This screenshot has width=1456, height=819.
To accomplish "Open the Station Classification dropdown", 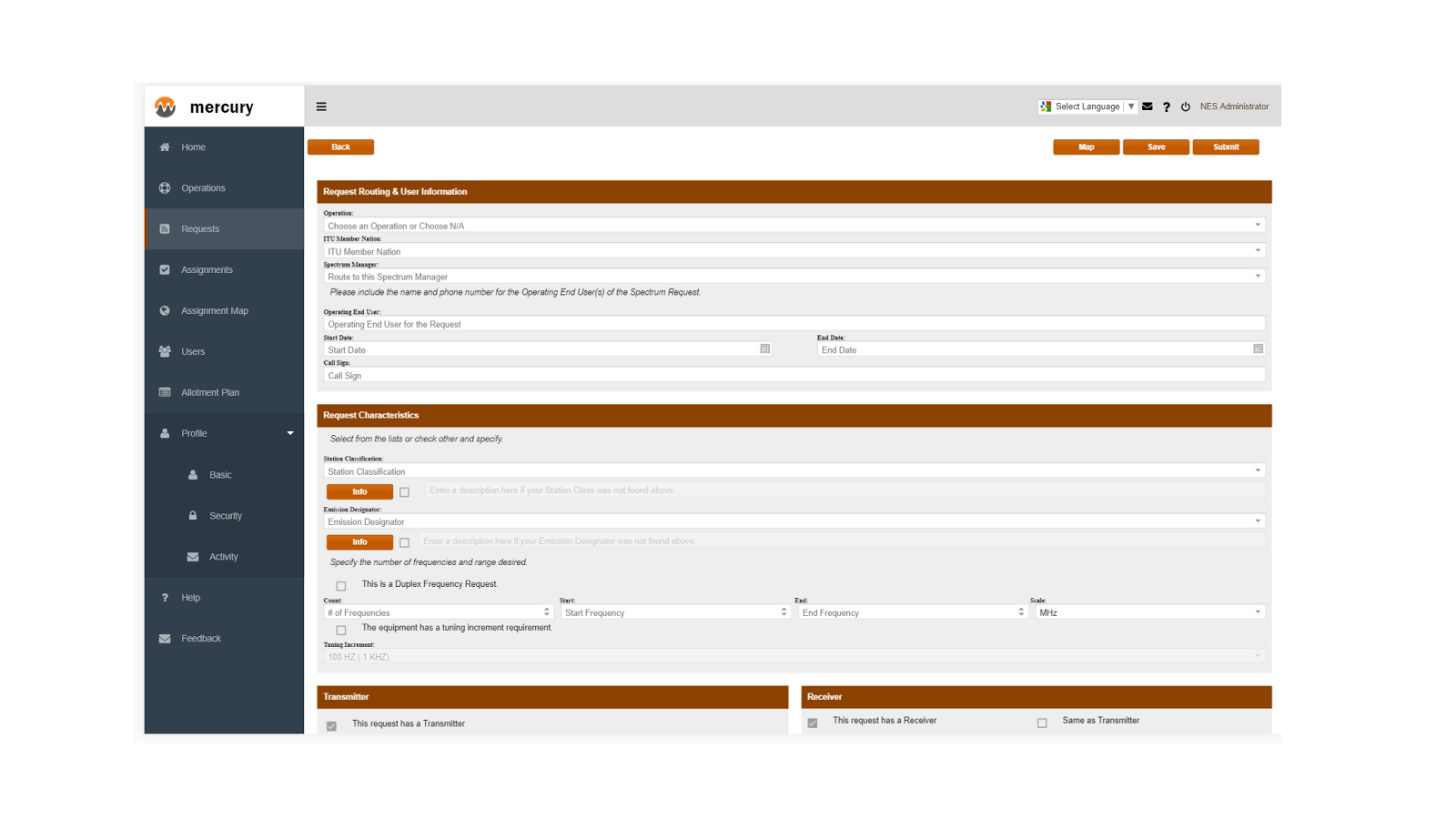I will (794, 470).
